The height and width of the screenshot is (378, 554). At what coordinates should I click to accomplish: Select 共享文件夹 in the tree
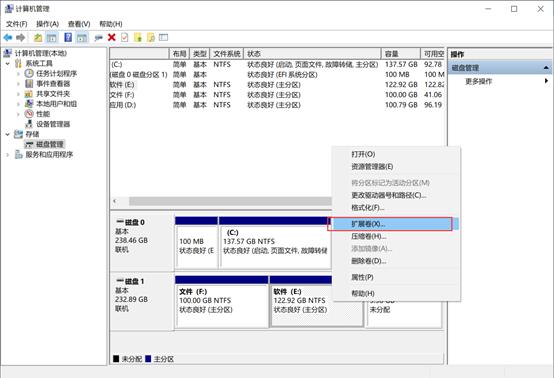(x=53, y=94)
